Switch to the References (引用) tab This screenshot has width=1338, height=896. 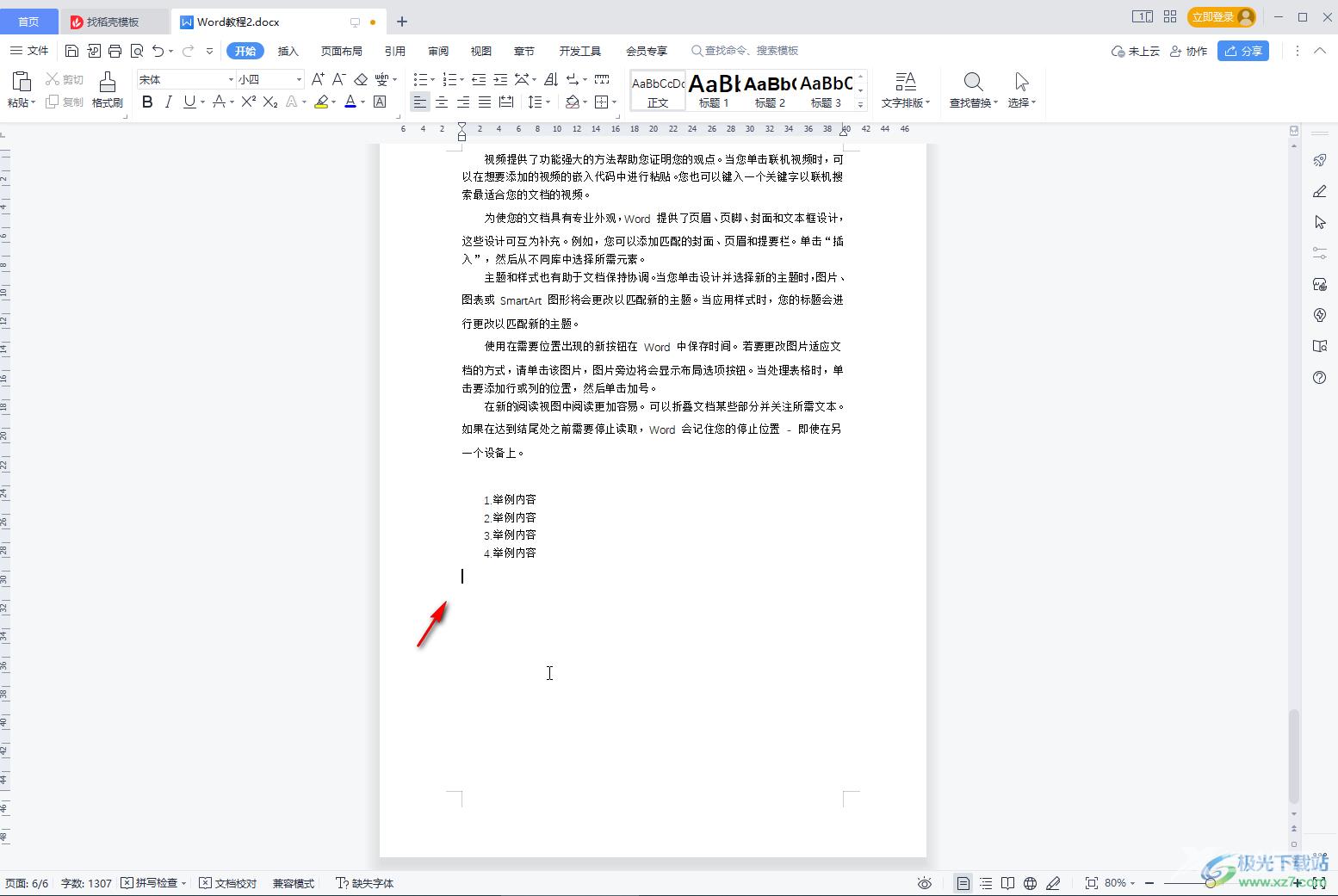click(x=394, y=51)
